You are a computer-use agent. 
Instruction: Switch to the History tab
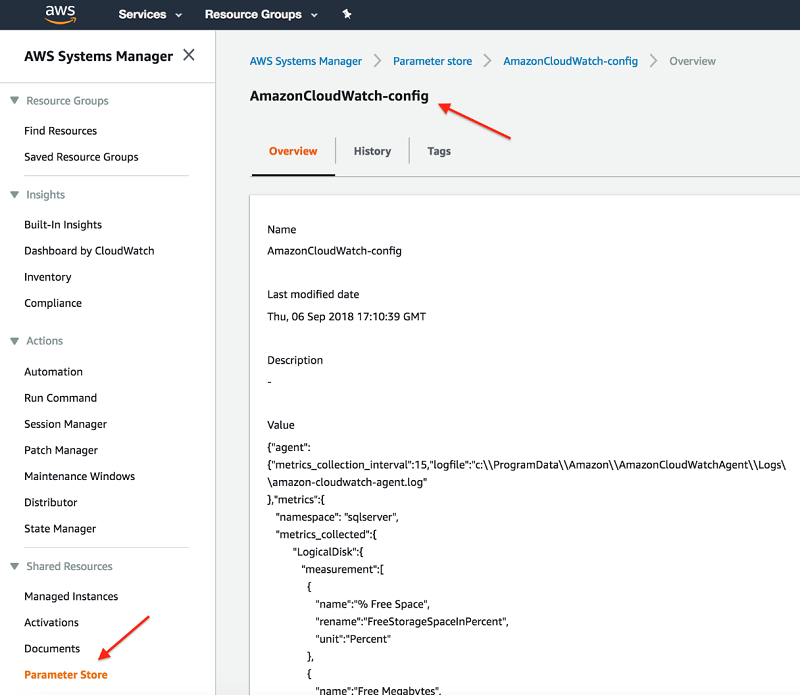(372, 151)
